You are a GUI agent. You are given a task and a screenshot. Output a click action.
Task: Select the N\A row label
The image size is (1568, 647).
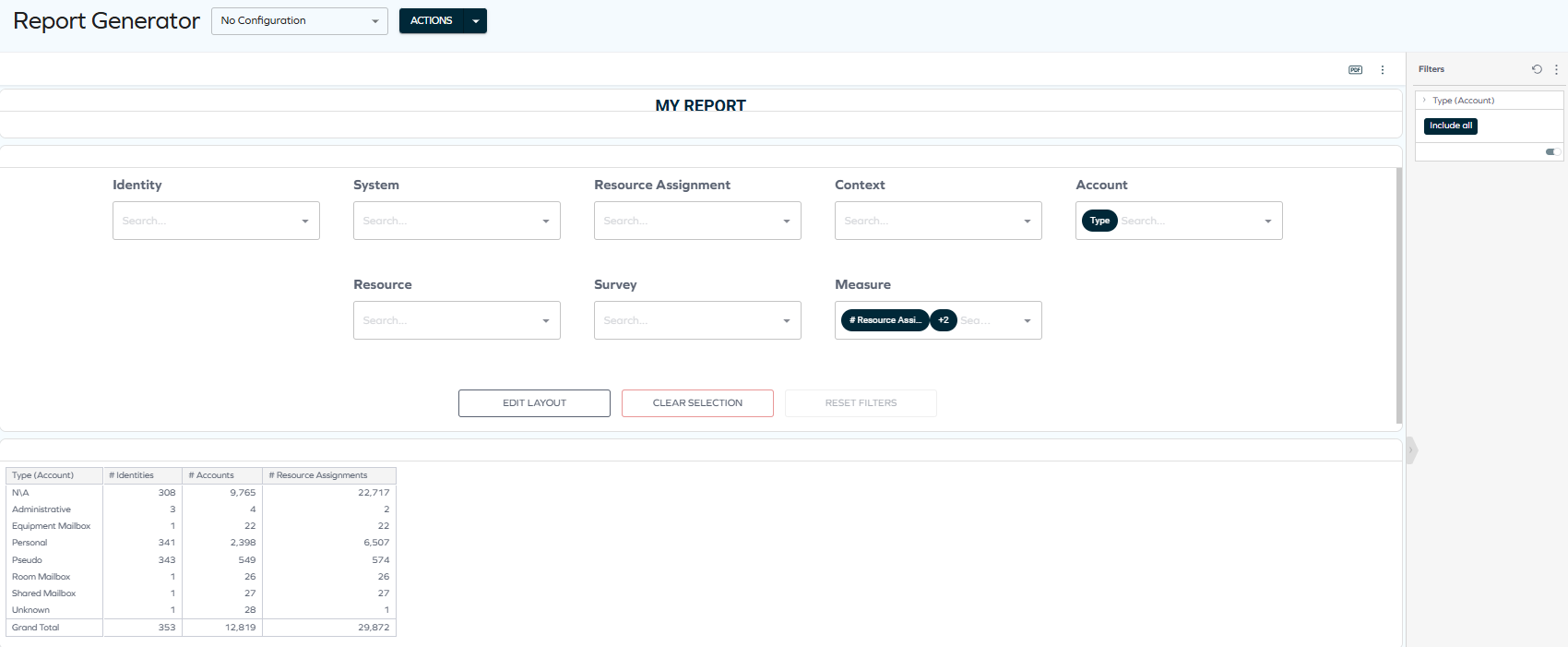tap(20, 493)
